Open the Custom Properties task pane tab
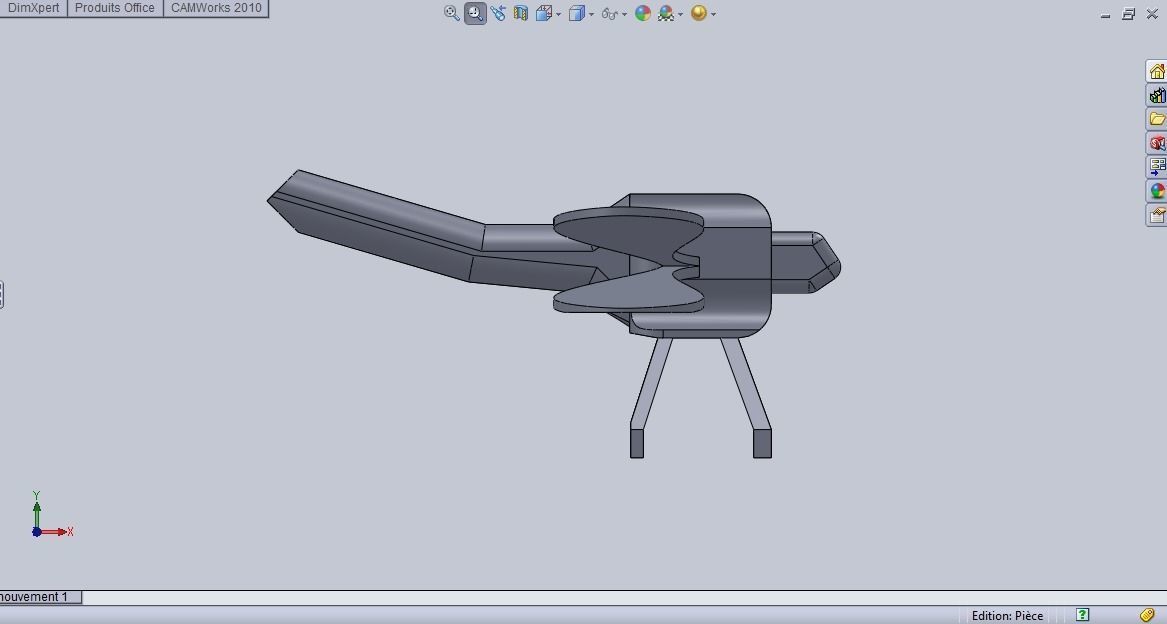Image resolution: width=1167 pixels, height=624 pixels. (1157, 215)
